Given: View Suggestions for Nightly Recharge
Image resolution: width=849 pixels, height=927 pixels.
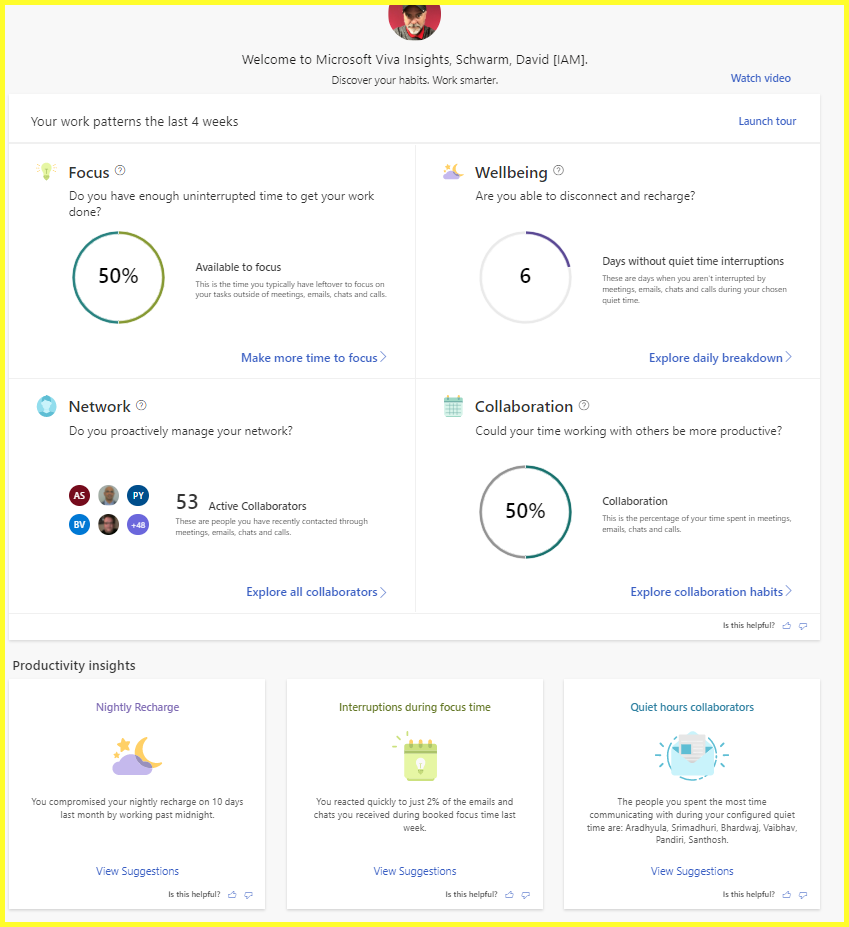Looking at the screenshot, I should pyautogui.click(x=138, y=871).
